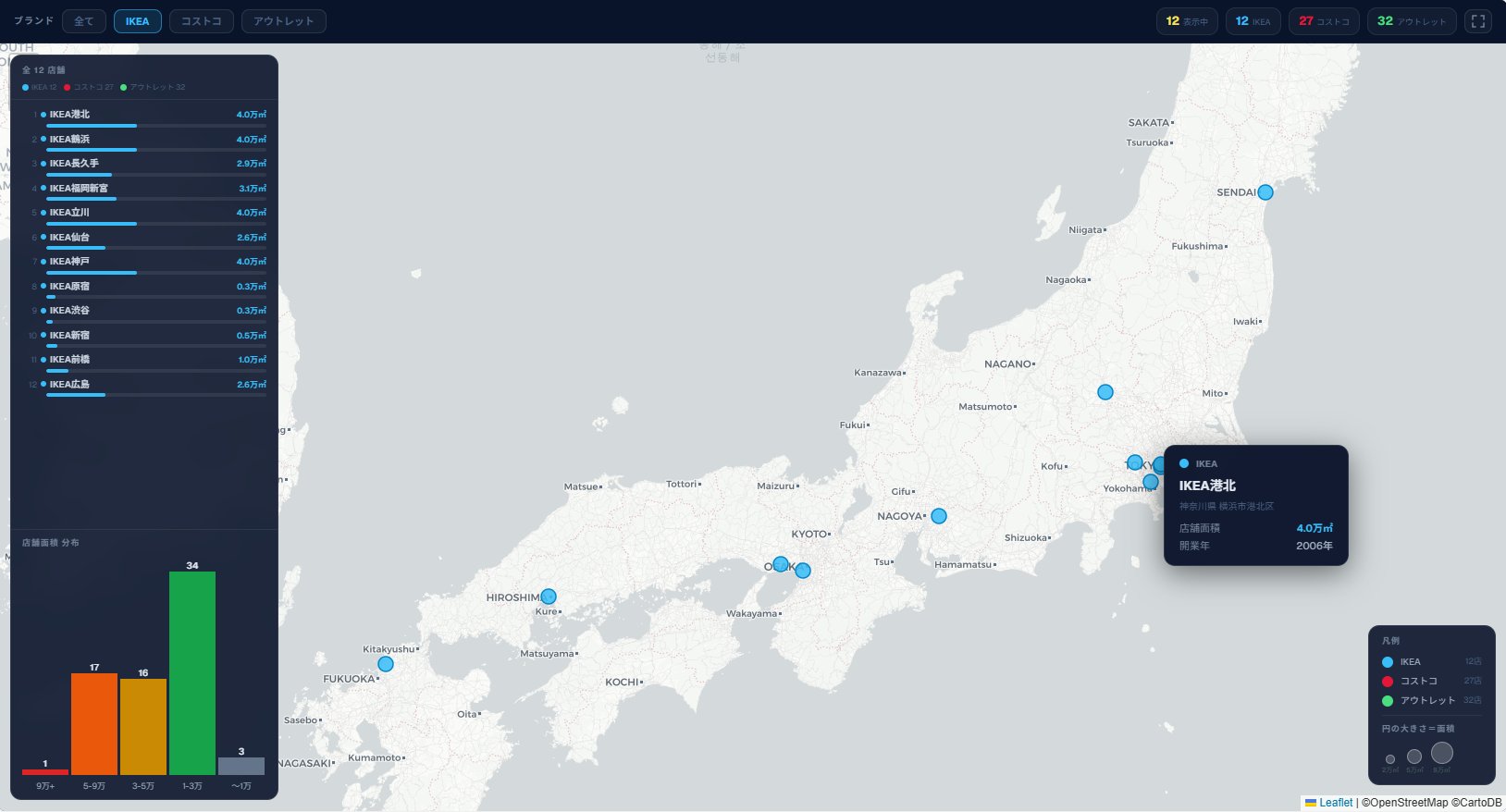
Task: Click the 27 コストコ counter pill
Action: coord(1324,21)
